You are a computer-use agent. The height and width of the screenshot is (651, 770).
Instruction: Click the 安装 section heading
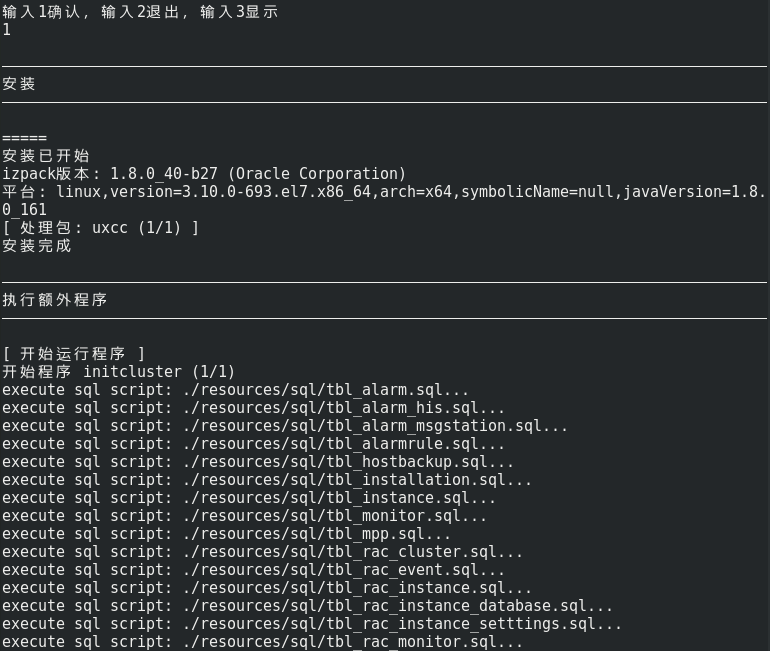point(19,84)
